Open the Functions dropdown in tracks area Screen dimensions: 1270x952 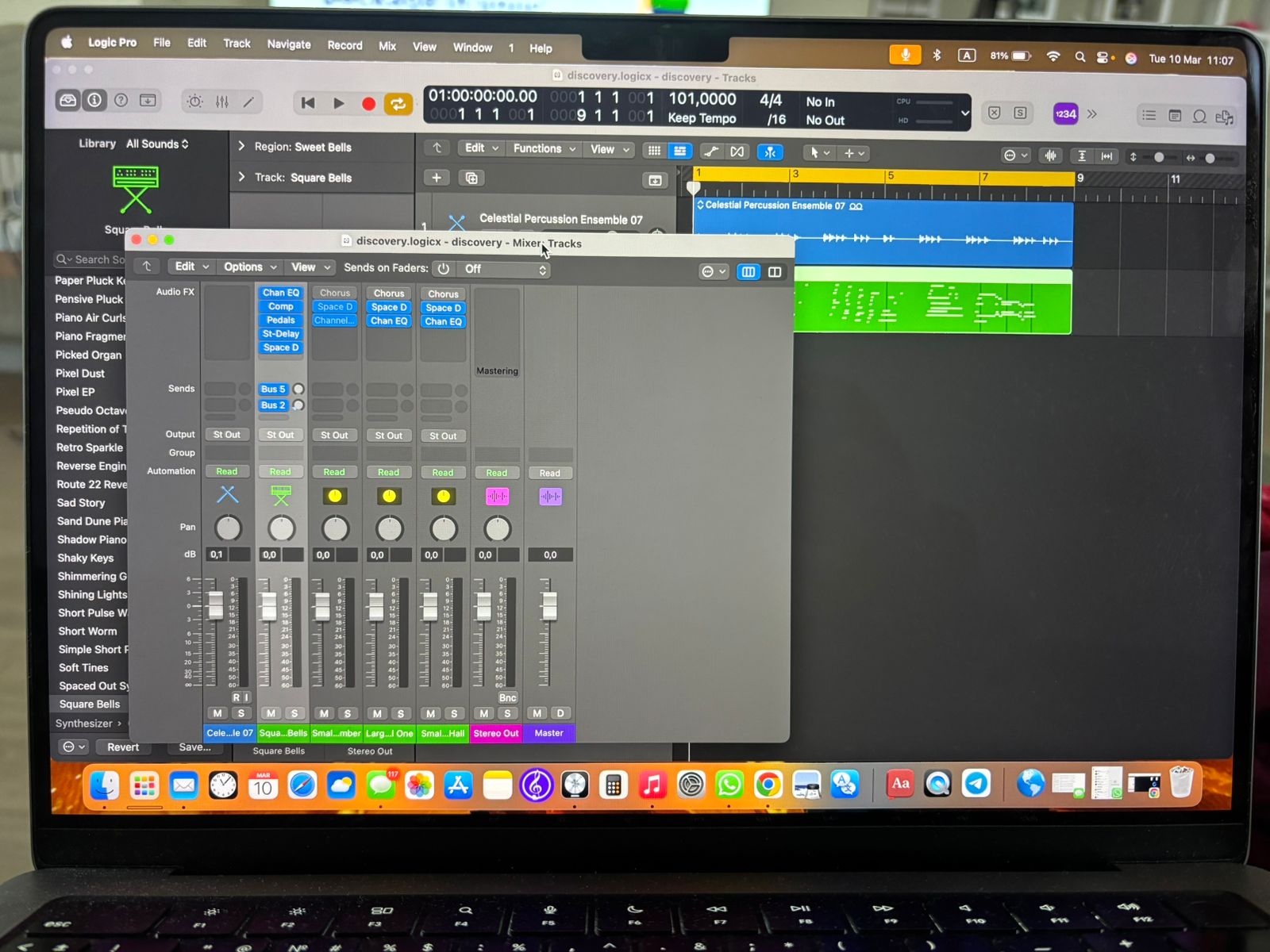[543, 148]
